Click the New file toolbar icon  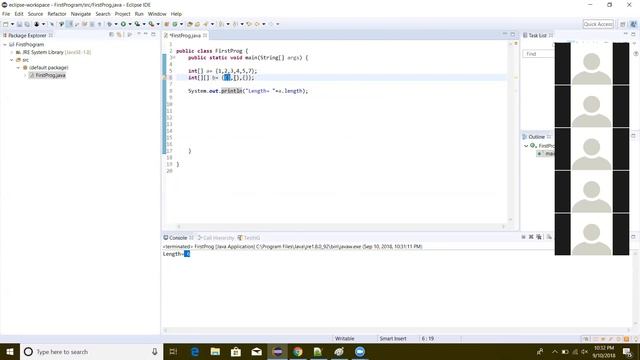pyautogui.click(x=6, y=24)
